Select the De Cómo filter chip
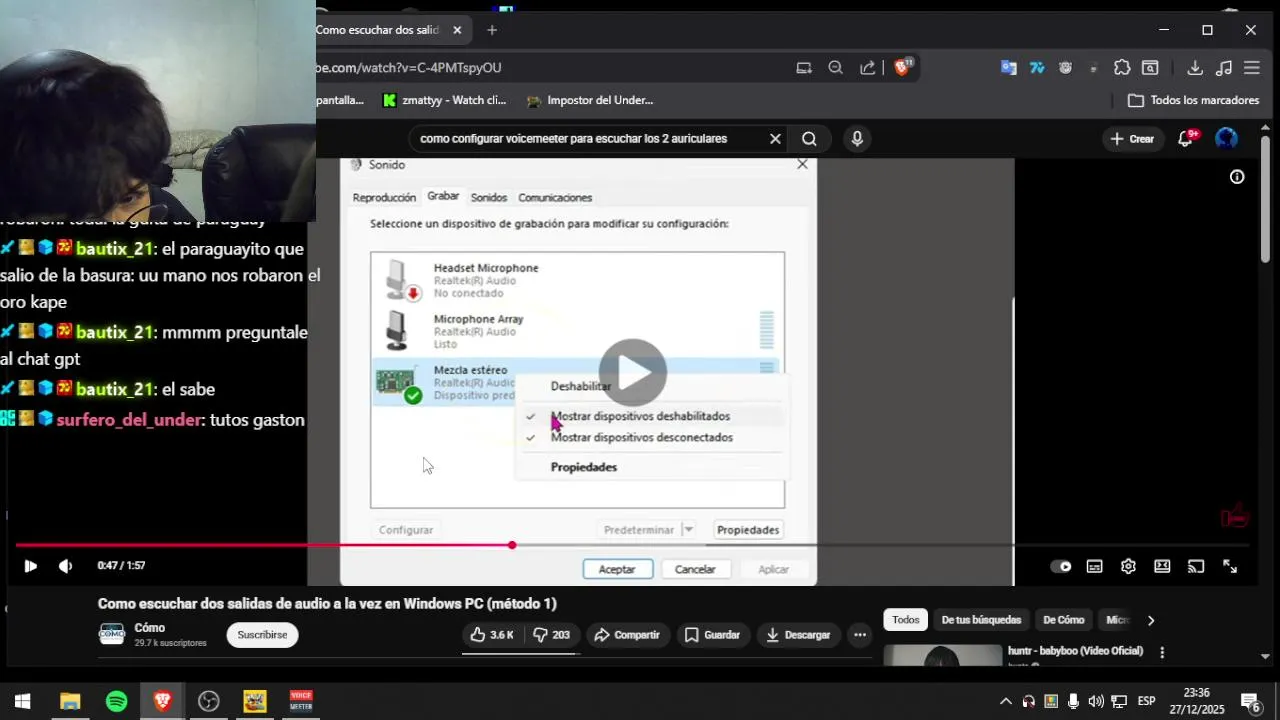Screen dimensions: 1280x720 point(1063,620)
